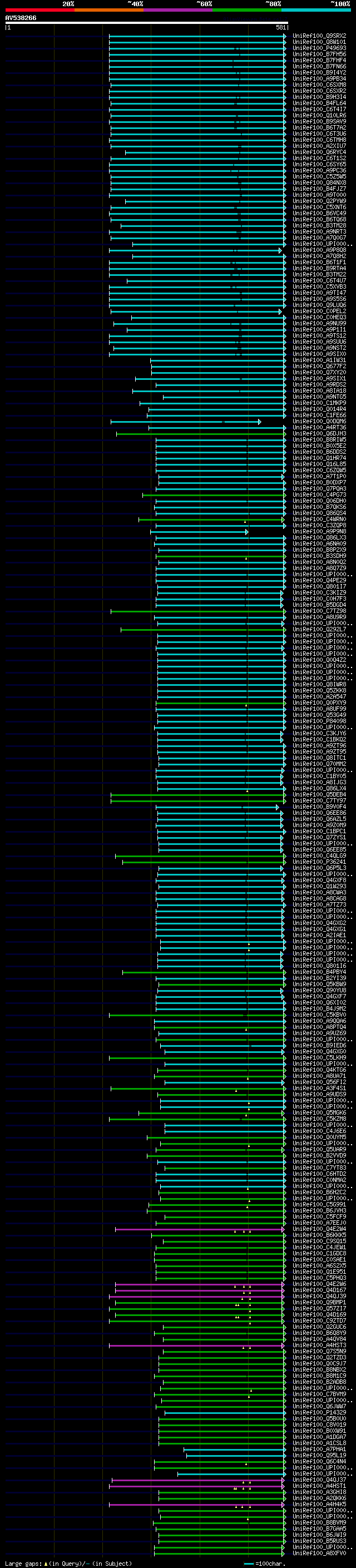The image size is (356, 1568).
Task: Select the UniRef100_B3SDH9 label
Action: (319, 556)
